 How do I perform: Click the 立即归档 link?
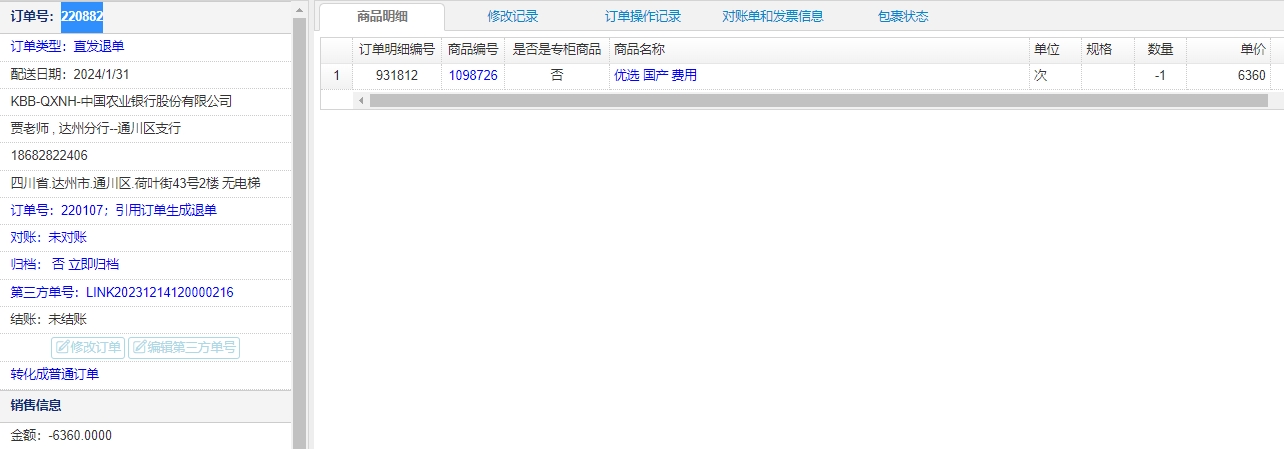93,264
